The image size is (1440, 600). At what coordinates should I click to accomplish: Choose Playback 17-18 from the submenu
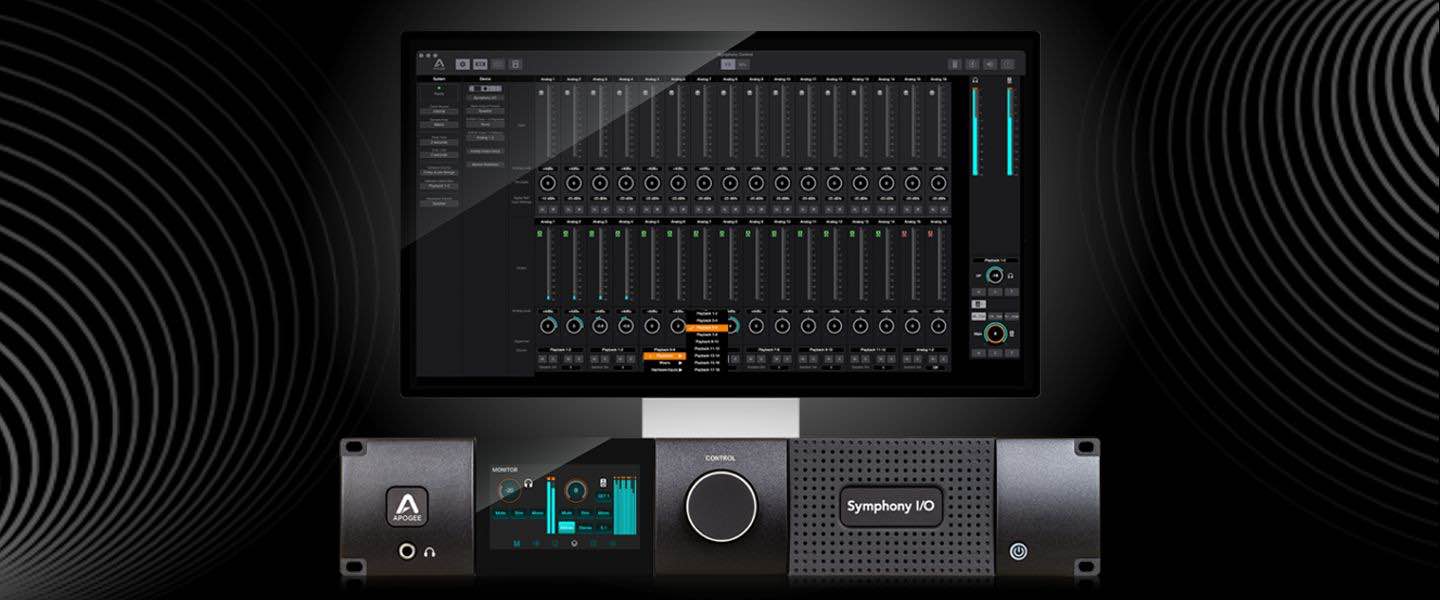coord(707,370)
